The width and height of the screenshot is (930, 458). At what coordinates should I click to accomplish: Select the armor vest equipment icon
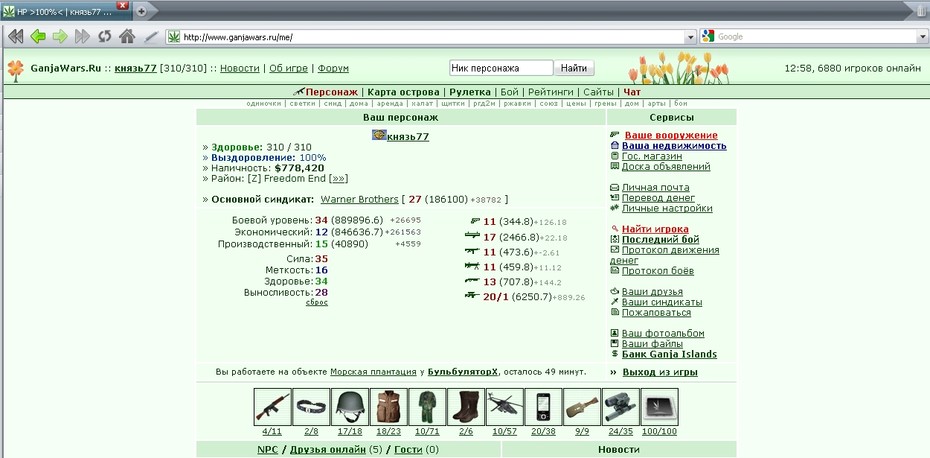pyautogui.click(x=388, y=407)
